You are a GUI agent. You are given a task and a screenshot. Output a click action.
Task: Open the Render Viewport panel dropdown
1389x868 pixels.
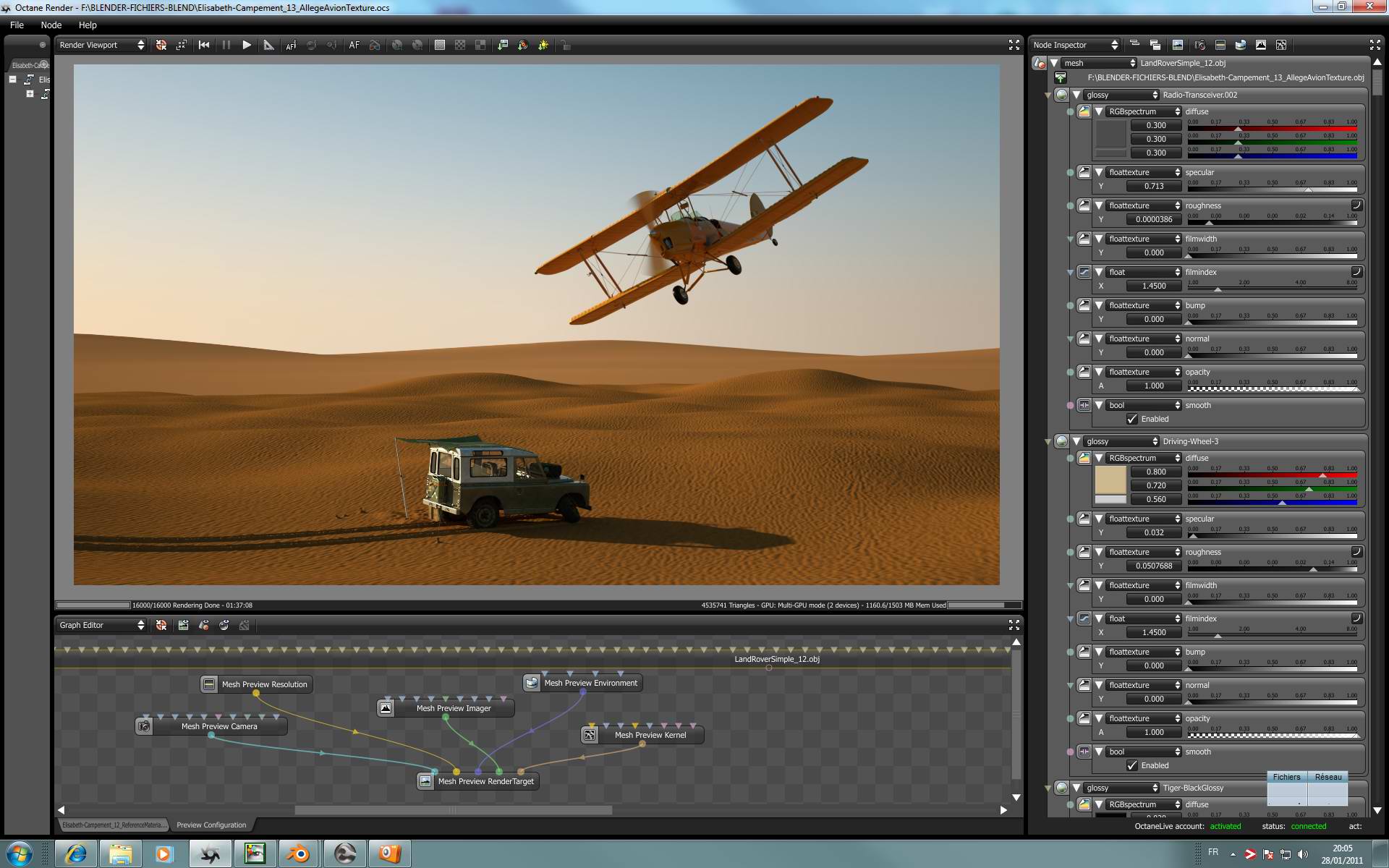coord(101,45)
